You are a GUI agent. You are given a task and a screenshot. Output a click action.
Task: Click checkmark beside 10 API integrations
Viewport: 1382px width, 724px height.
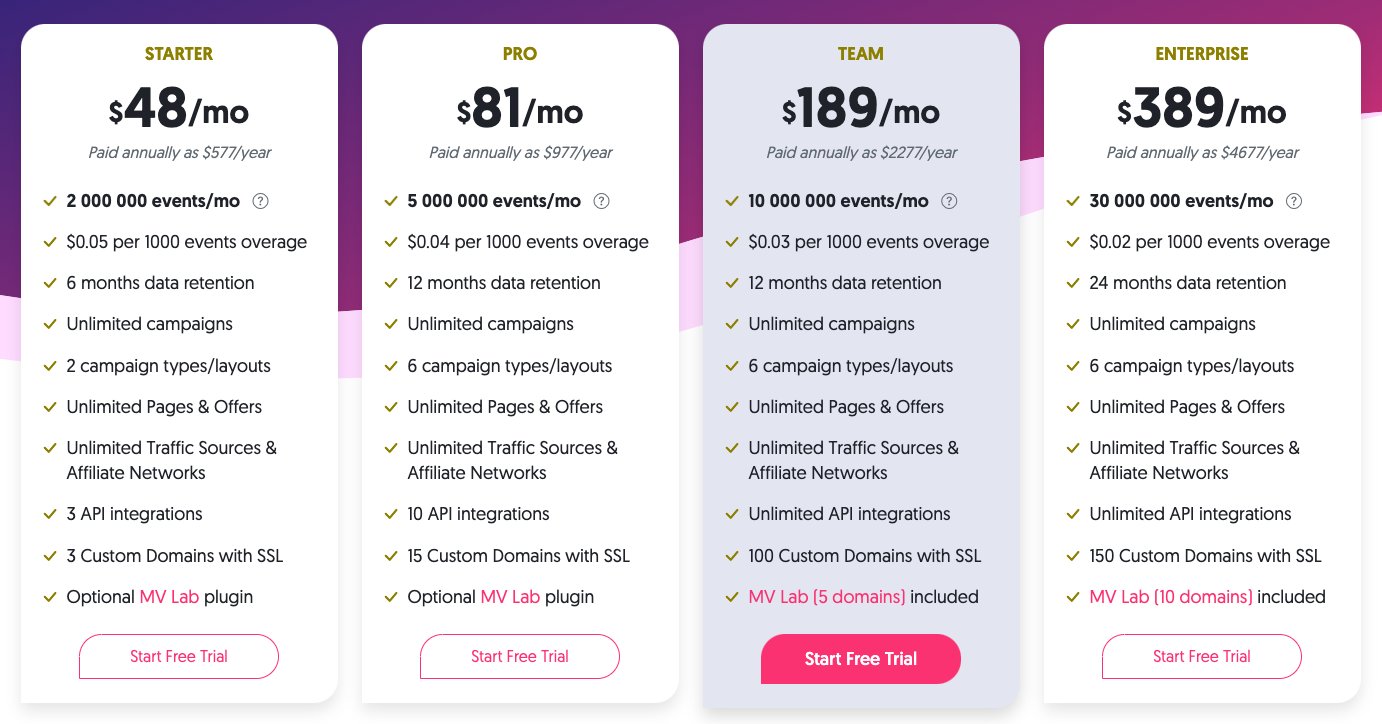coord(391,514)
